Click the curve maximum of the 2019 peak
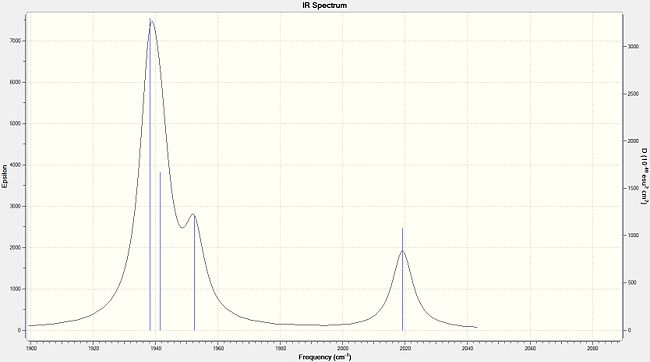Screen dimensions: 650x362 [403, 251]
